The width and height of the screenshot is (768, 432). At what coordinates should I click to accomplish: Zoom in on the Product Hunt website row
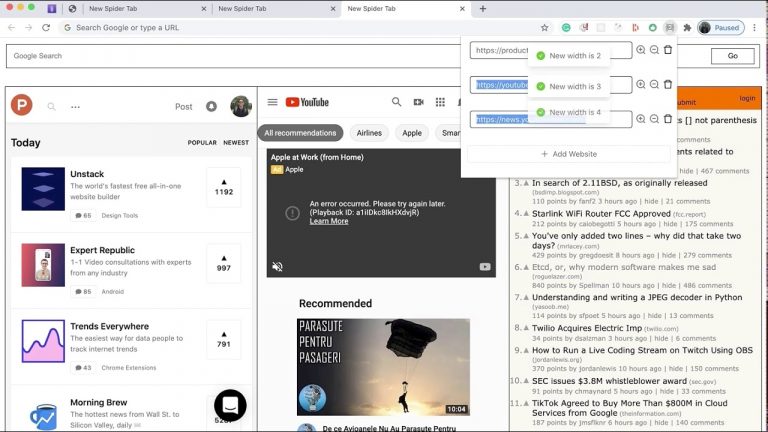point(641,50)
